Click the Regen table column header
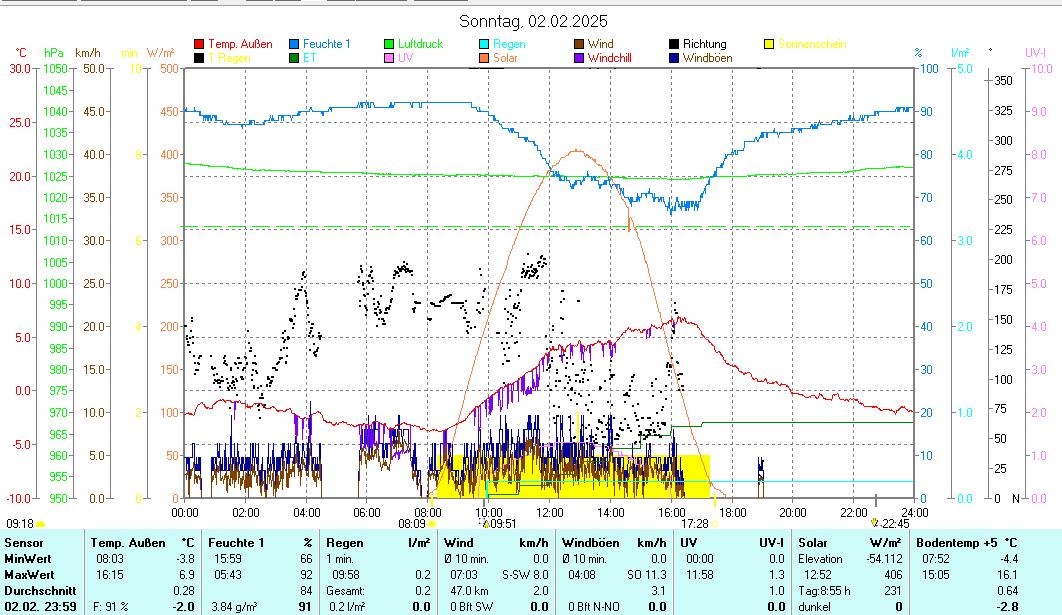The image size is (1062, 615). point(344,543)
